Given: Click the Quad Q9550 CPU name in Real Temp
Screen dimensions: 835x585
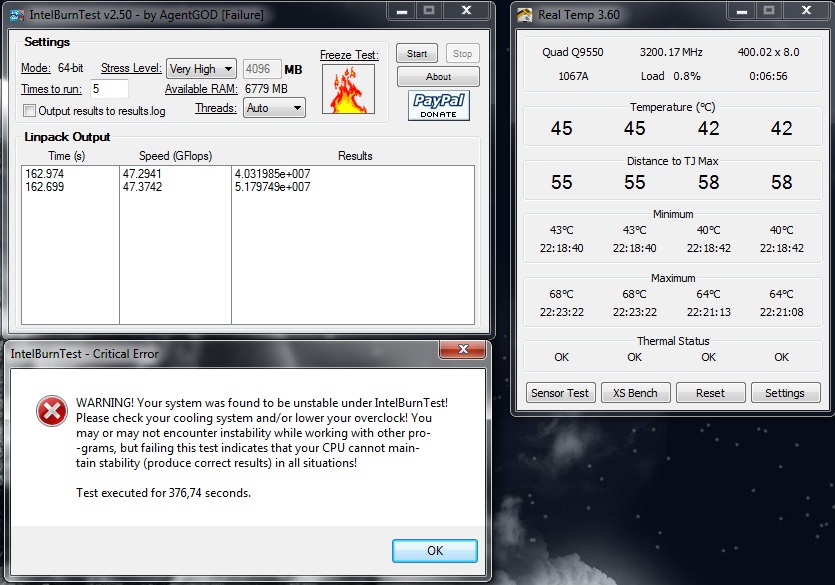Looking at the screenshot, I should pos(573,52).
